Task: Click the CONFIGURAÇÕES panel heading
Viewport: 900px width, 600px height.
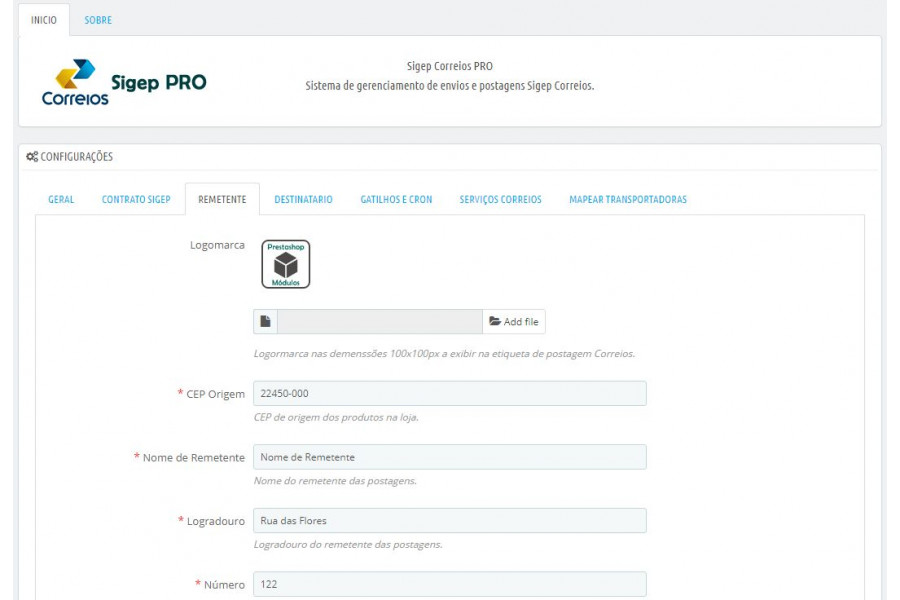Action: click(x=76, y=157)
